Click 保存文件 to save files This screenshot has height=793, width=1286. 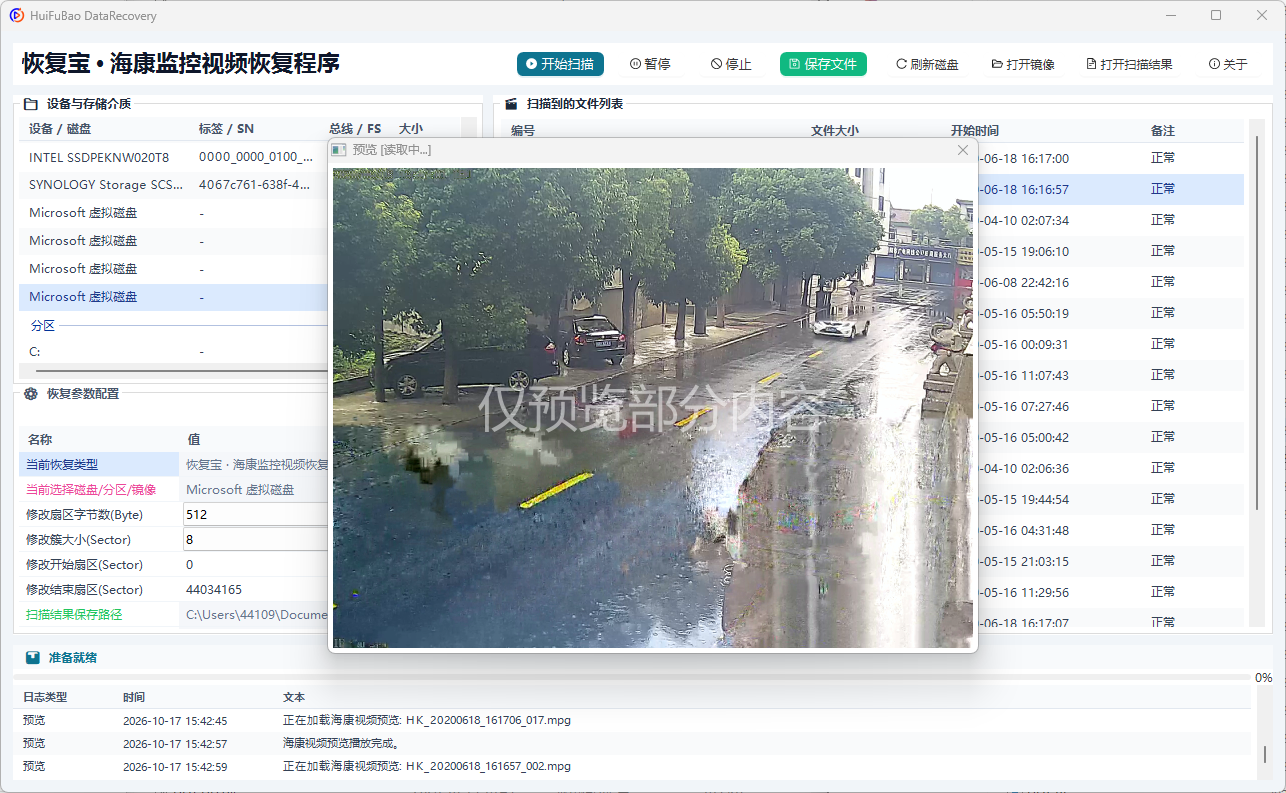pyautogui.click(x=823, y=64)
